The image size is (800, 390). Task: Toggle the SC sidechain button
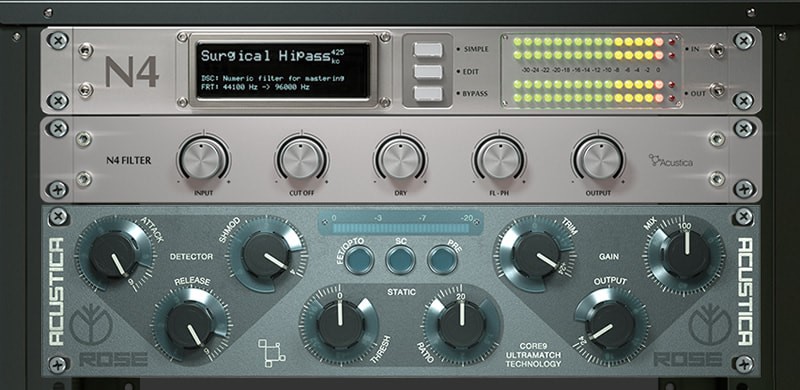(x=401, y=259)
